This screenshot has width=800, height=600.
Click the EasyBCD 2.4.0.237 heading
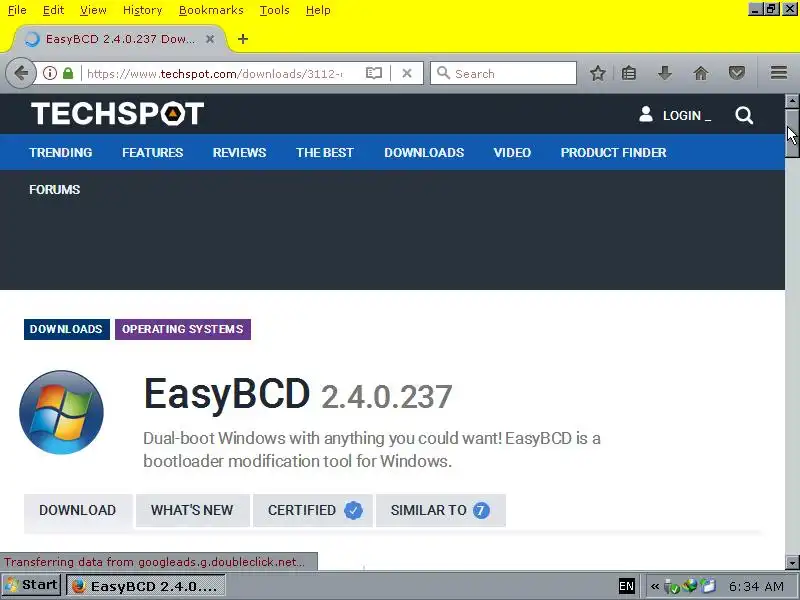click(298, 395)
